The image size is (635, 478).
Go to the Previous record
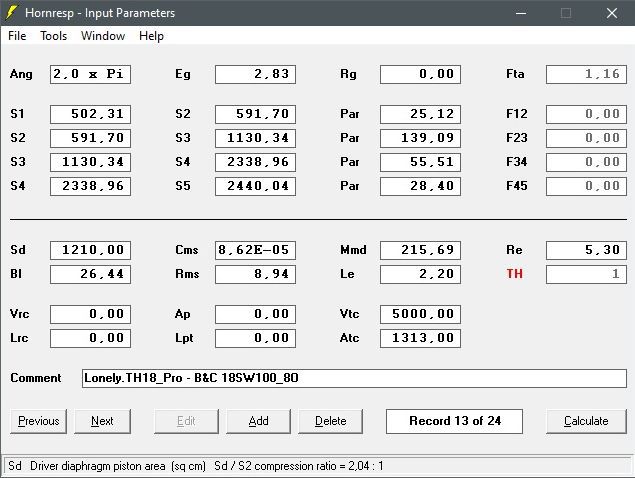point(39,421)
